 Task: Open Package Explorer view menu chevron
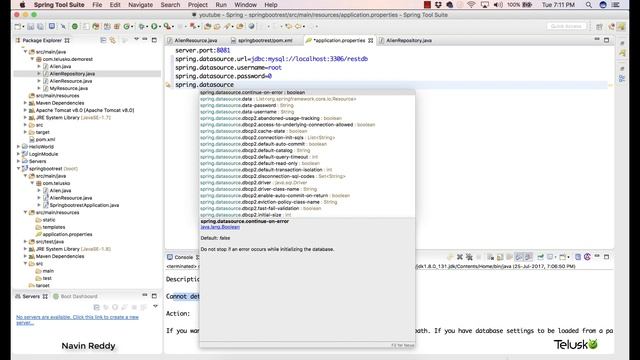(x=136, y=40)
